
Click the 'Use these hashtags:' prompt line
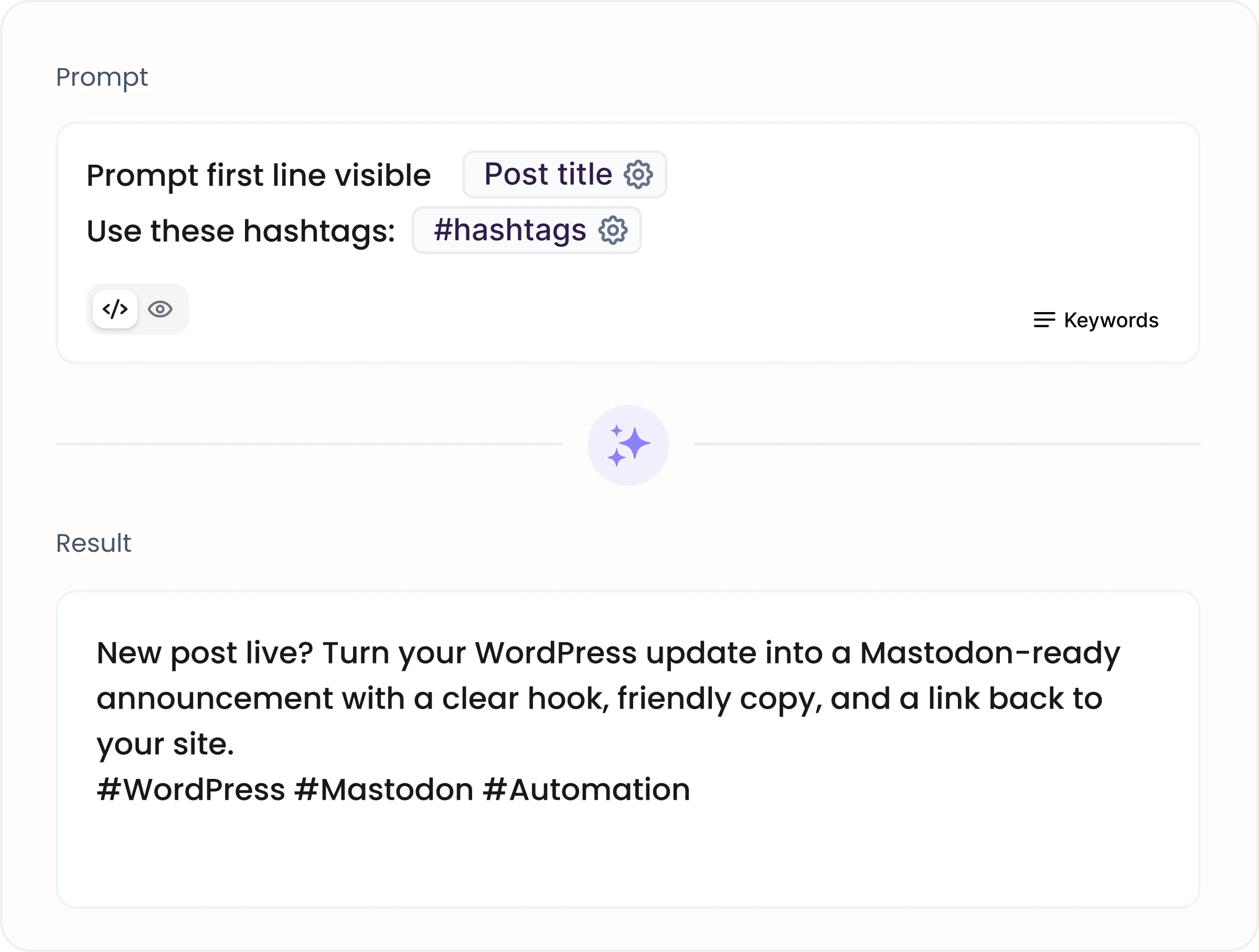pos(241,230)
